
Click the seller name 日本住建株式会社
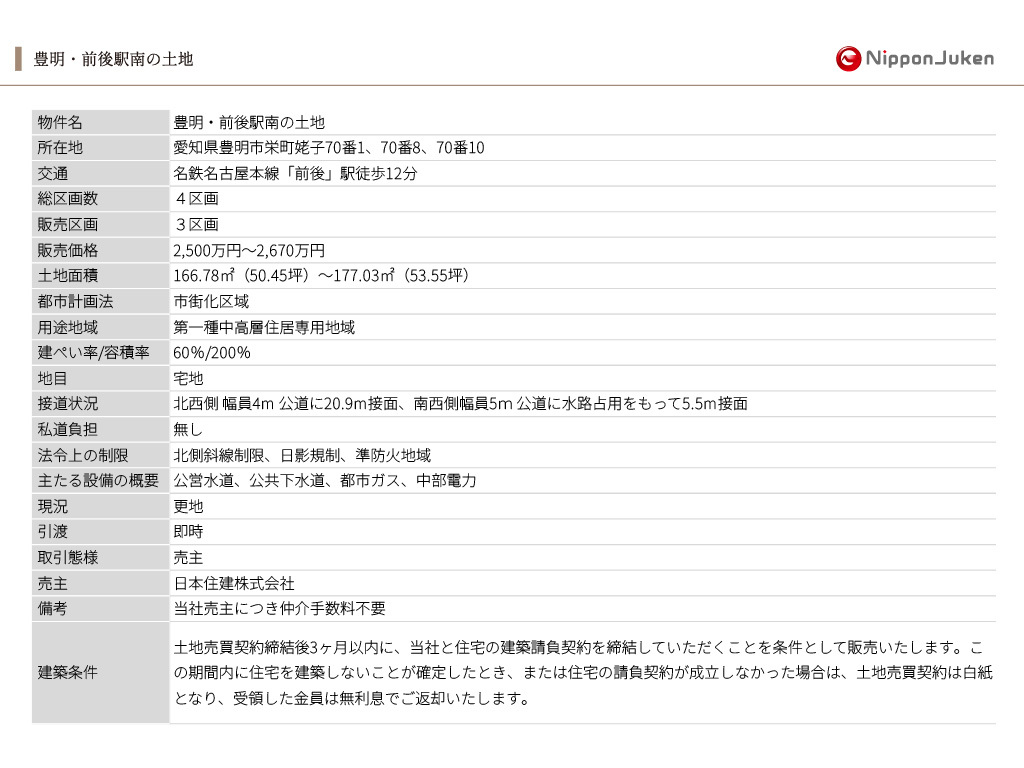234,583
